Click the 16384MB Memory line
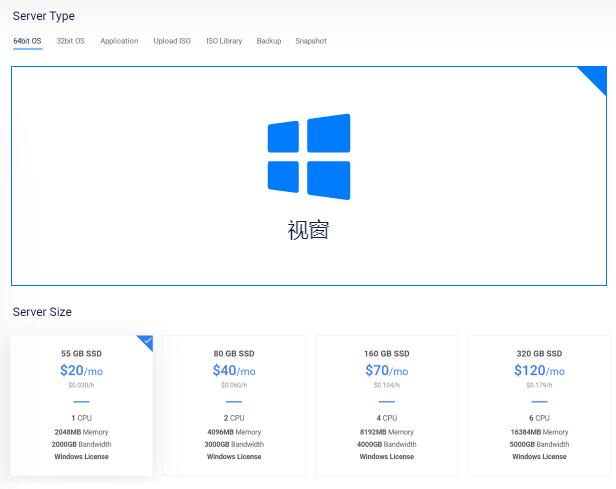Image resolution: width=616 pixels, height=489 pixels. pyautogui.click(x=539, y=432)
